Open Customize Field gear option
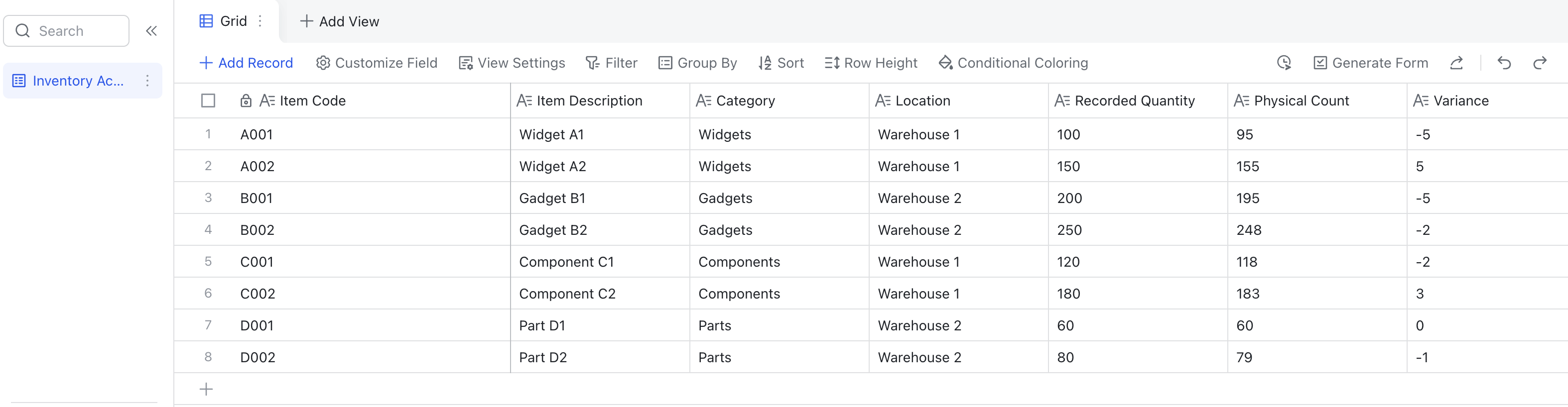 tap(377, 63)
